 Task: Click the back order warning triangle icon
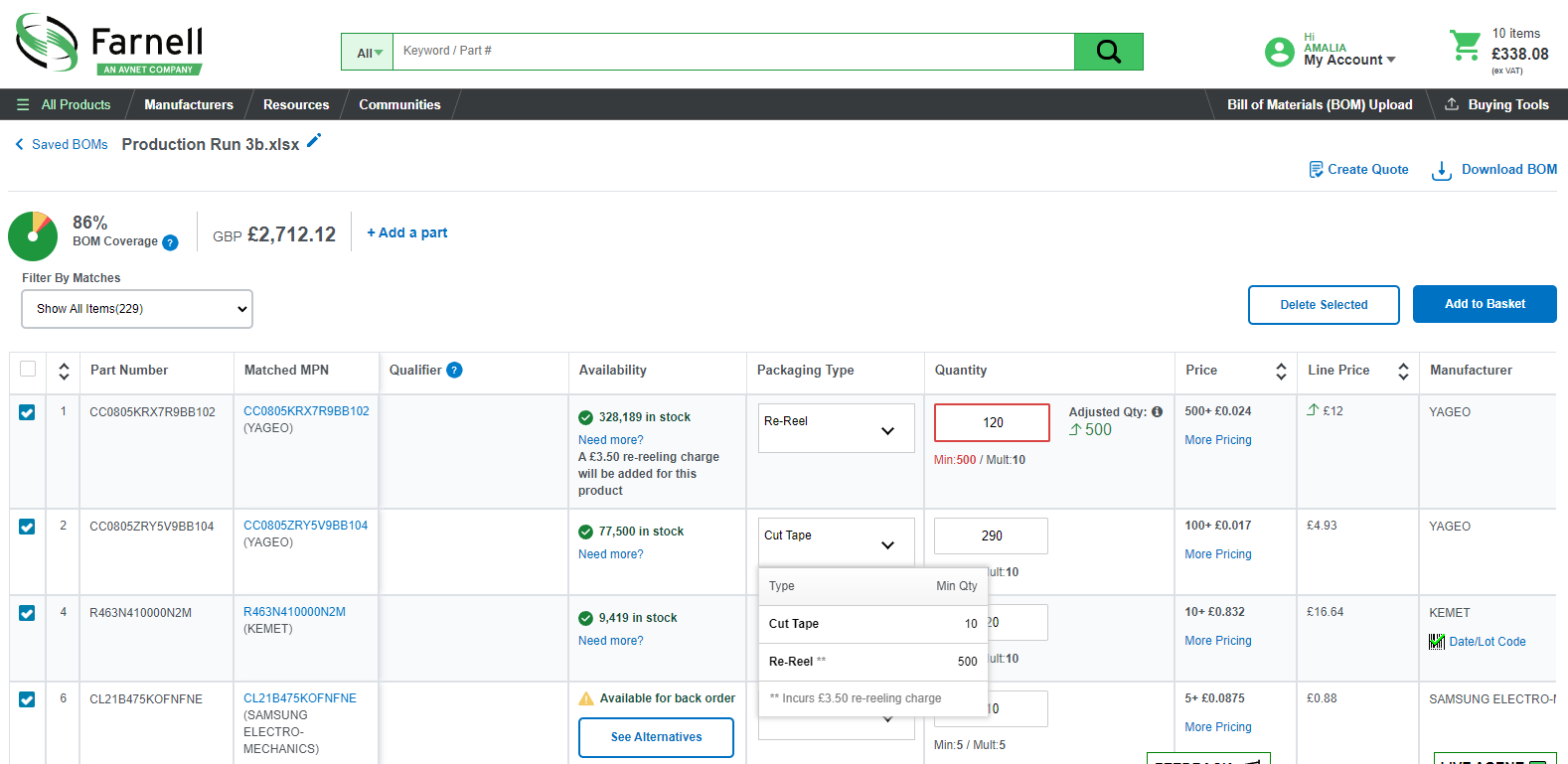point(586,698)
